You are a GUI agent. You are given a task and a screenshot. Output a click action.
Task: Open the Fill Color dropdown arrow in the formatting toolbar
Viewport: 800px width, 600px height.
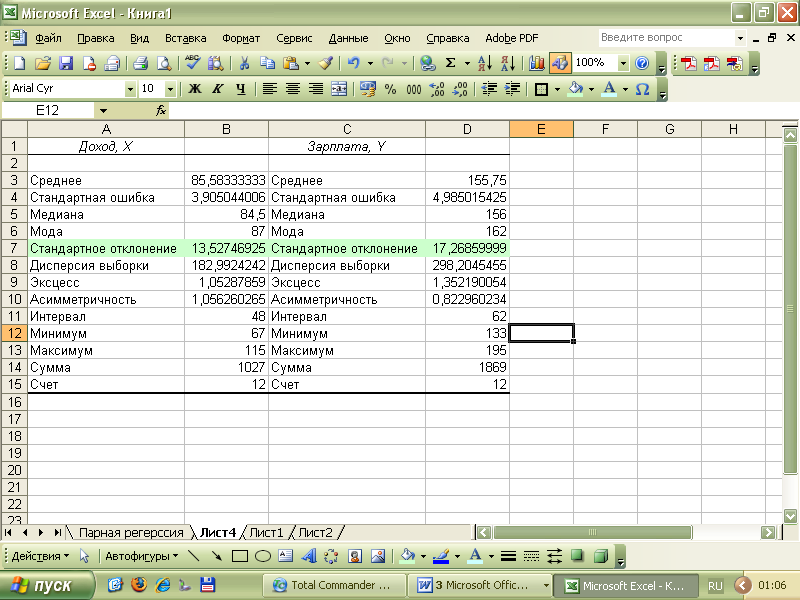(591, 89)
